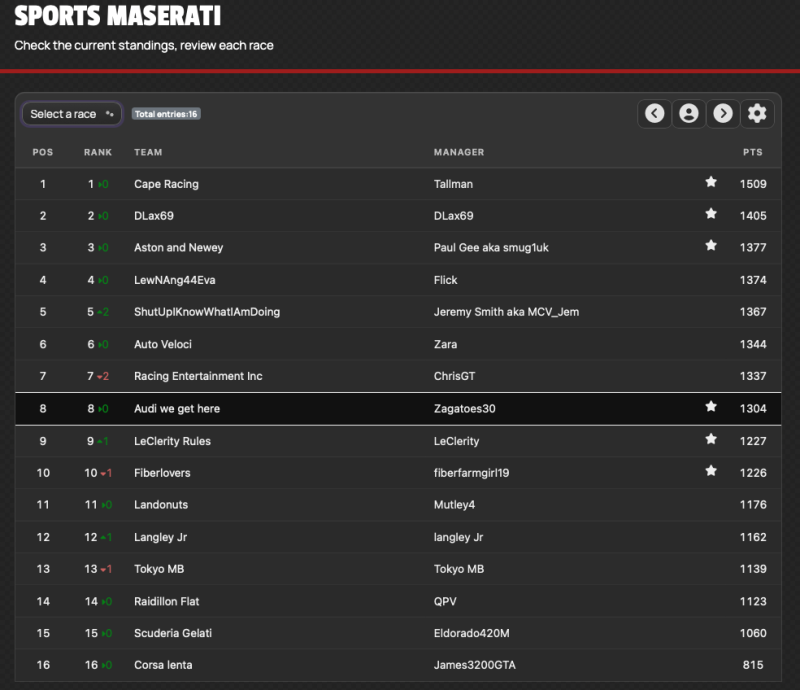Click manager fiberfarmgirl19
The height and width of the screenshot is (690, 800).
(471, 473)
